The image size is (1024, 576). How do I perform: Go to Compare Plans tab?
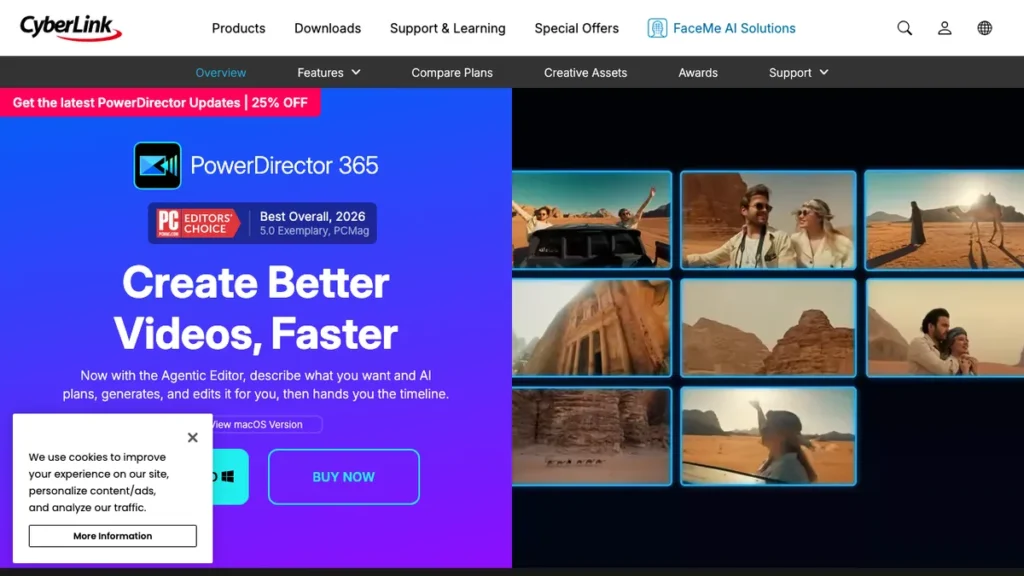pos(452,72)
